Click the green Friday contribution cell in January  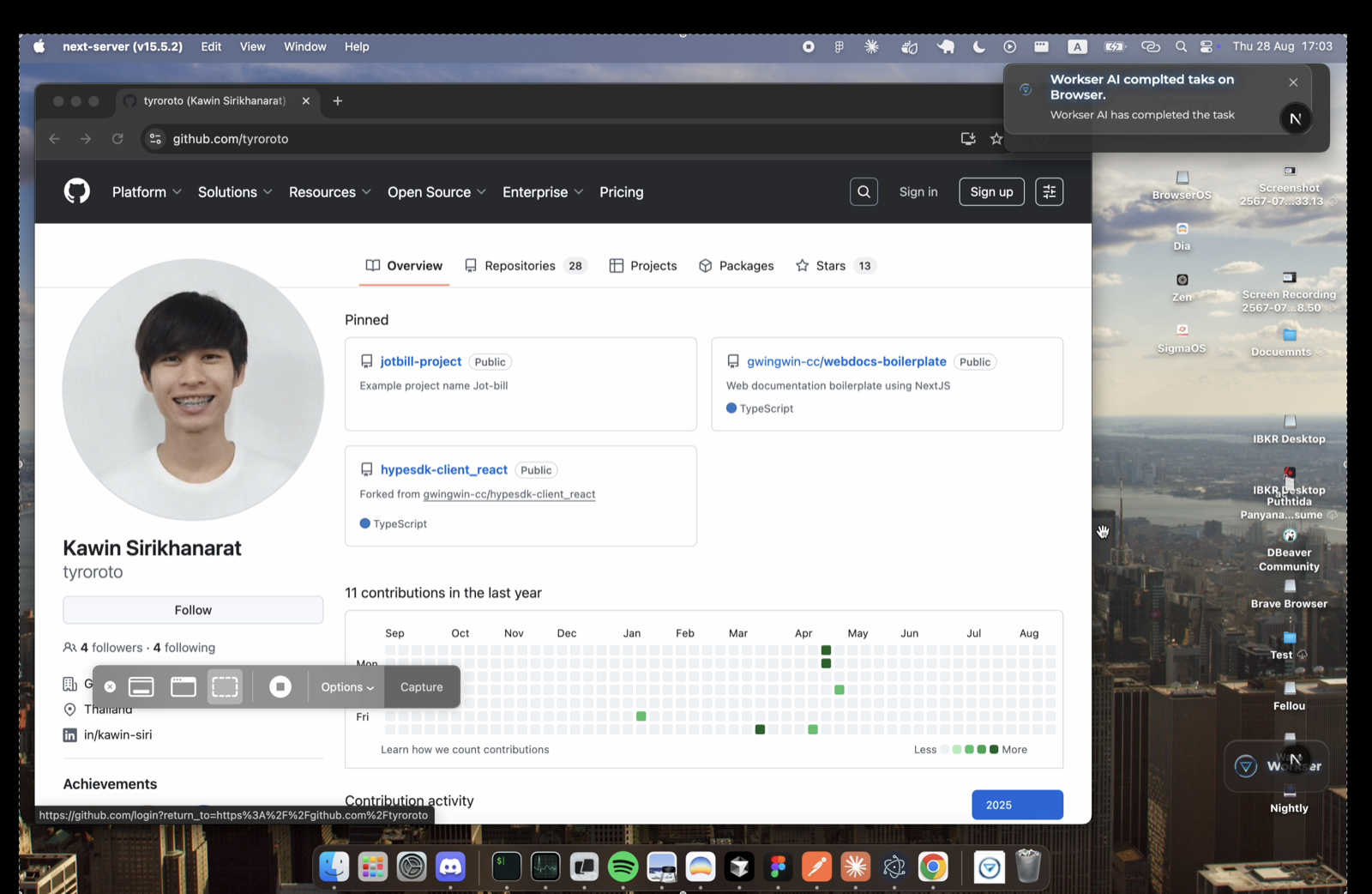641,716
